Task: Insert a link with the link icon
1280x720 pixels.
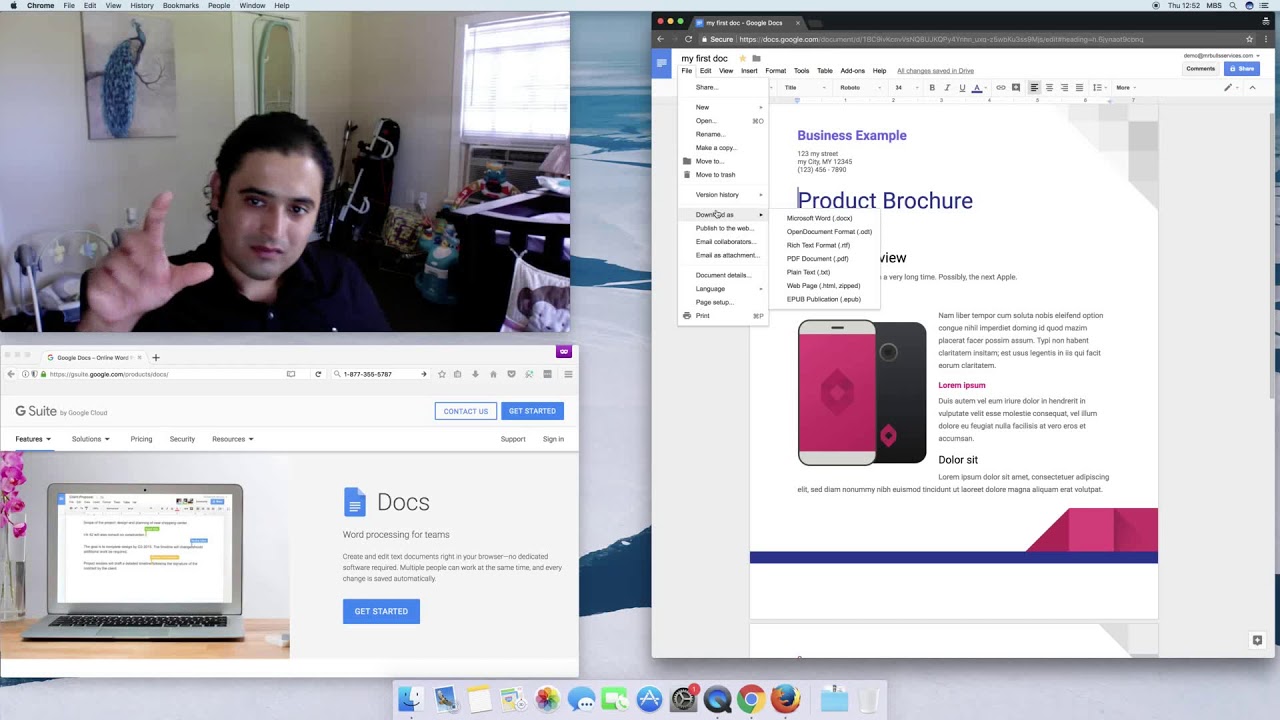Action: pos(1001,88)
